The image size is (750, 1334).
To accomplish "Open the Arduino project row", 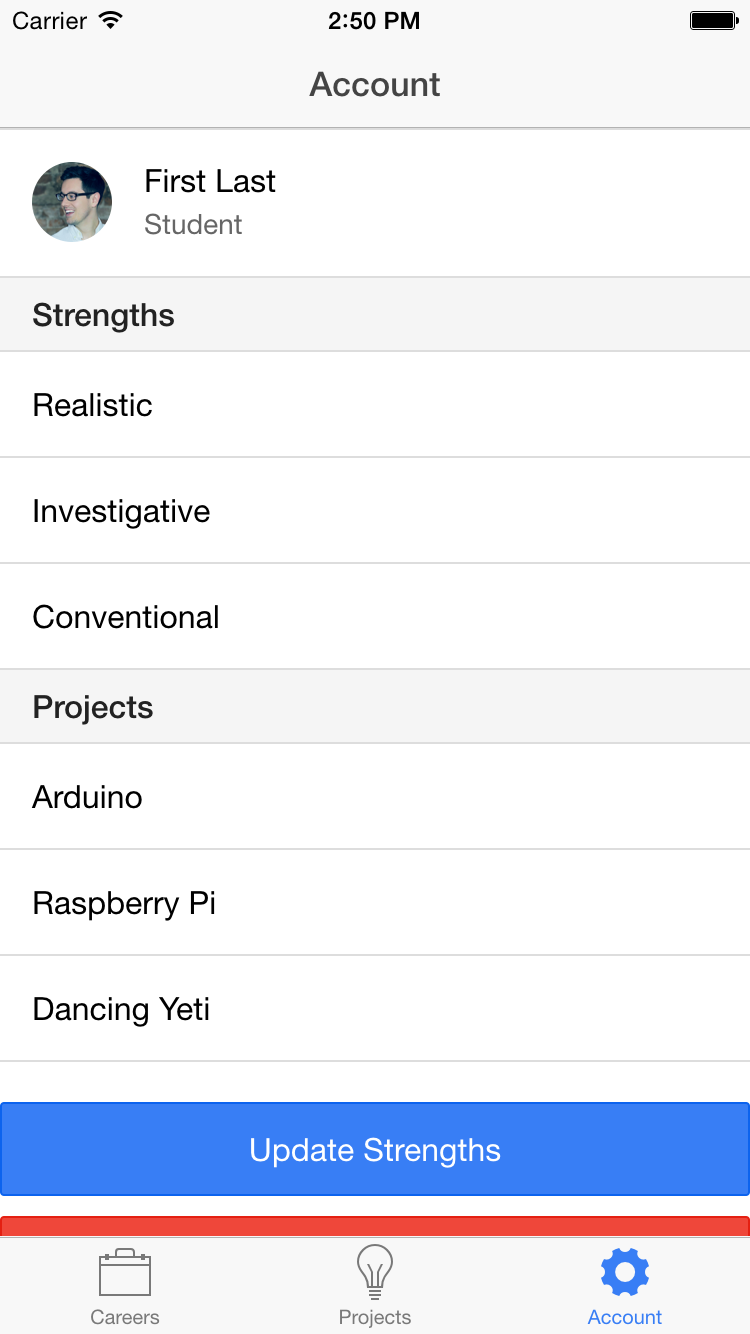I will (375, 797).
